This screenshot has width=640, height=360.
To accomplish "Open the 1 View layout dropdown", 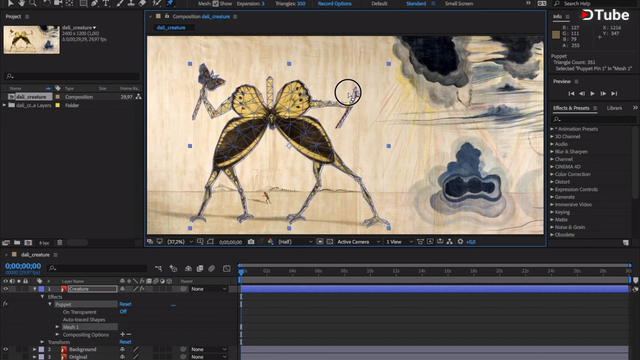I will click(x=399, y=242).
